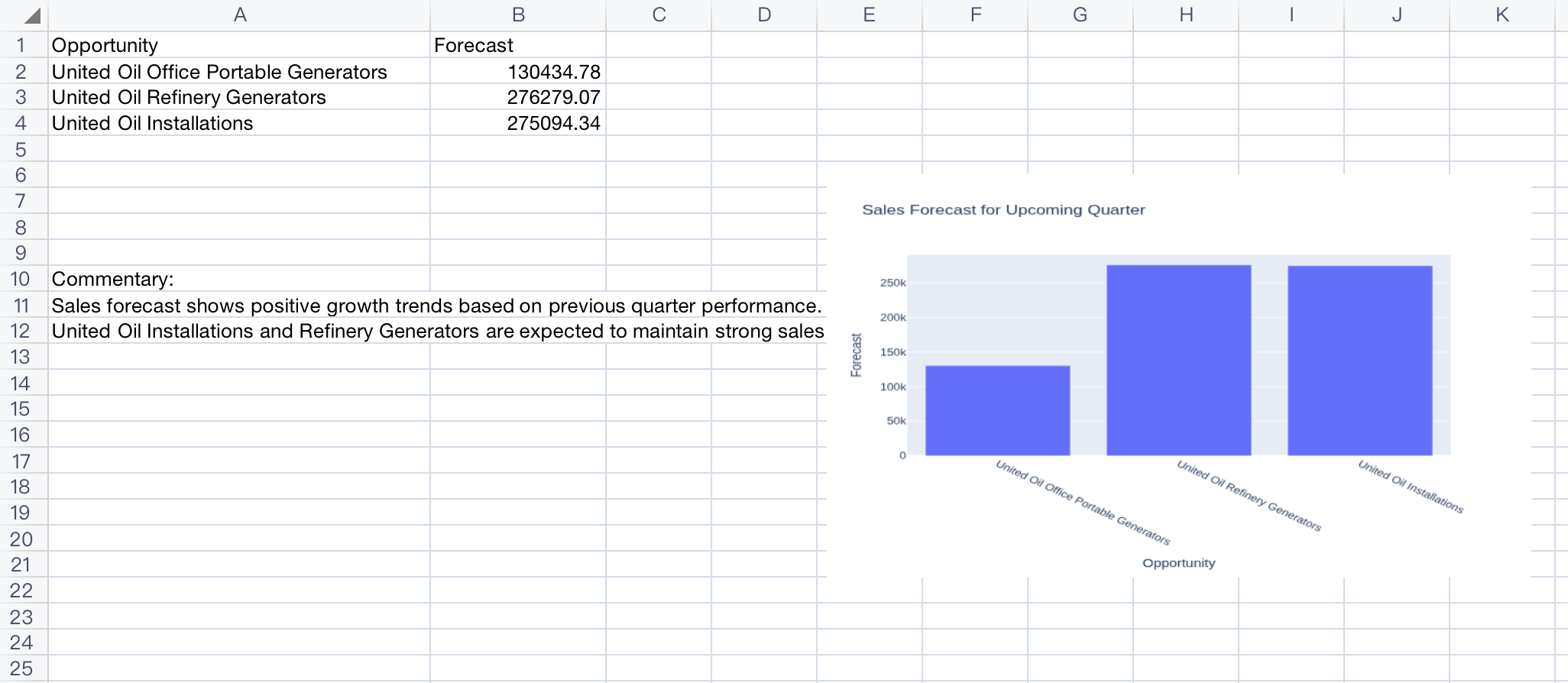Click the select-all corner triangle
1568x683 pixels.
32,15
